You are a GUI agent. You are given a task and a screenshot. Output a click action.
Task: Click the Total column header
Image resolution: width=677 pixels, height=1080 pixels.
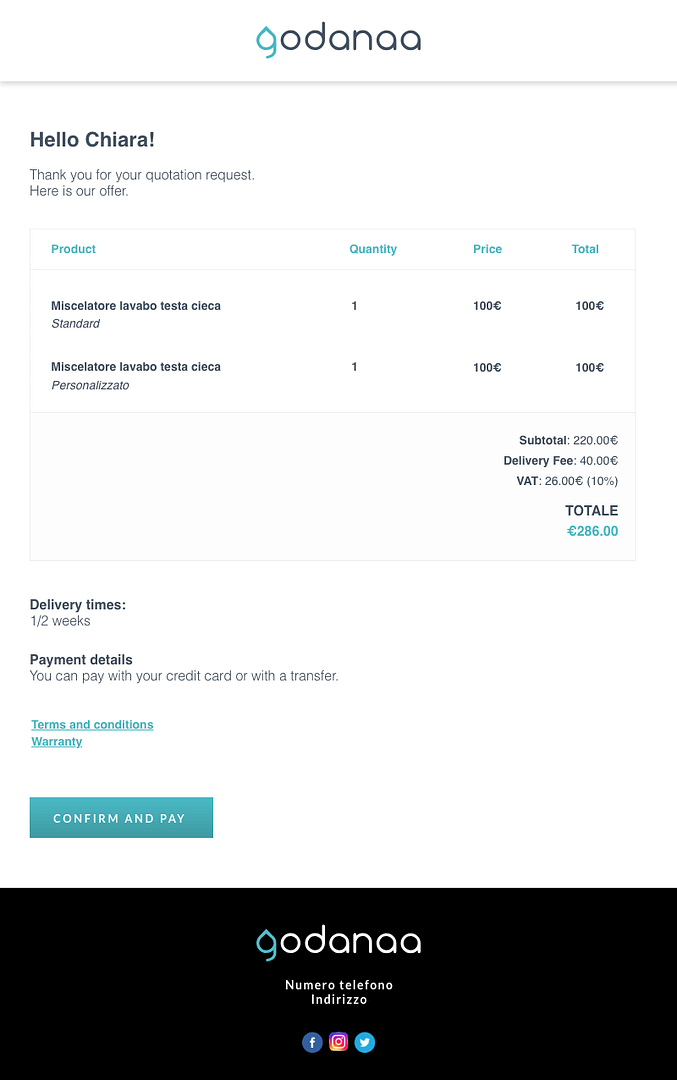pyautogui.click(x=585, y=249)
